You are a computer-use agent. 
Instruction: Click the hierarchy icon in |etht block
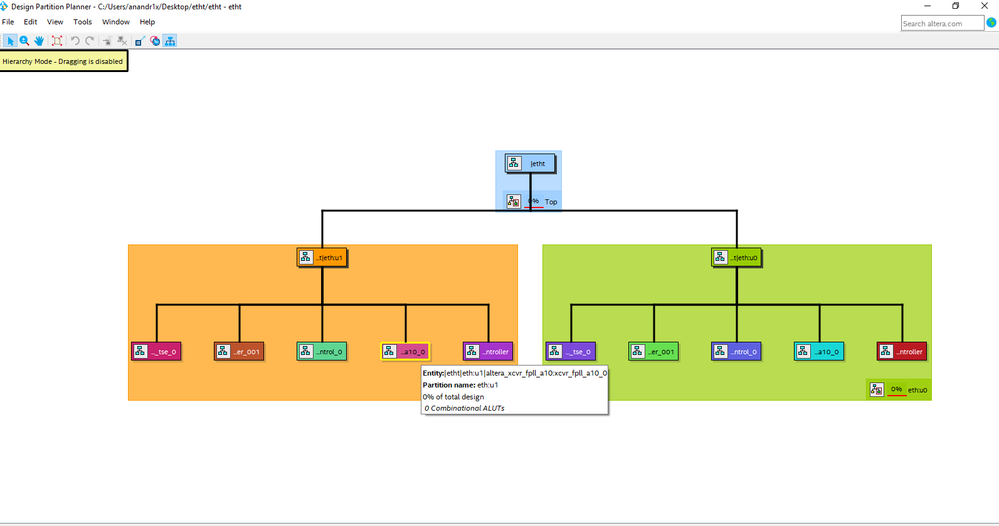514,163
